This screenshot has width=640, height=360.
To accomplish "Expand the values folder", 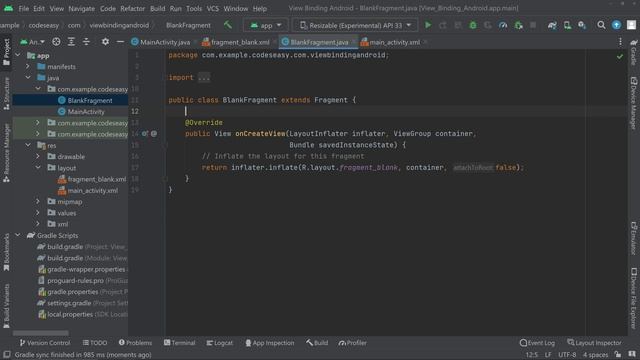I will point(38,213).
